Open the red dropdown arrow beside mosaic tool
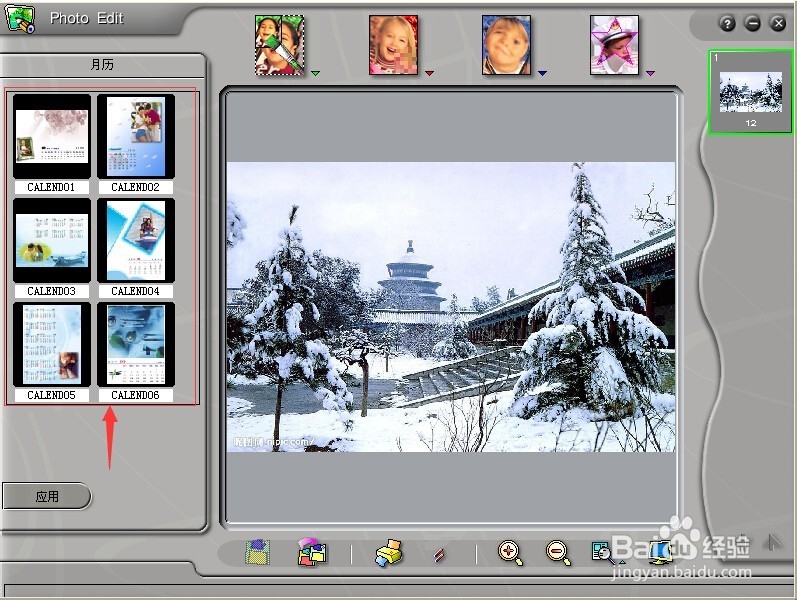This screenshot has width=797, height=600. (x=430, y=73)
